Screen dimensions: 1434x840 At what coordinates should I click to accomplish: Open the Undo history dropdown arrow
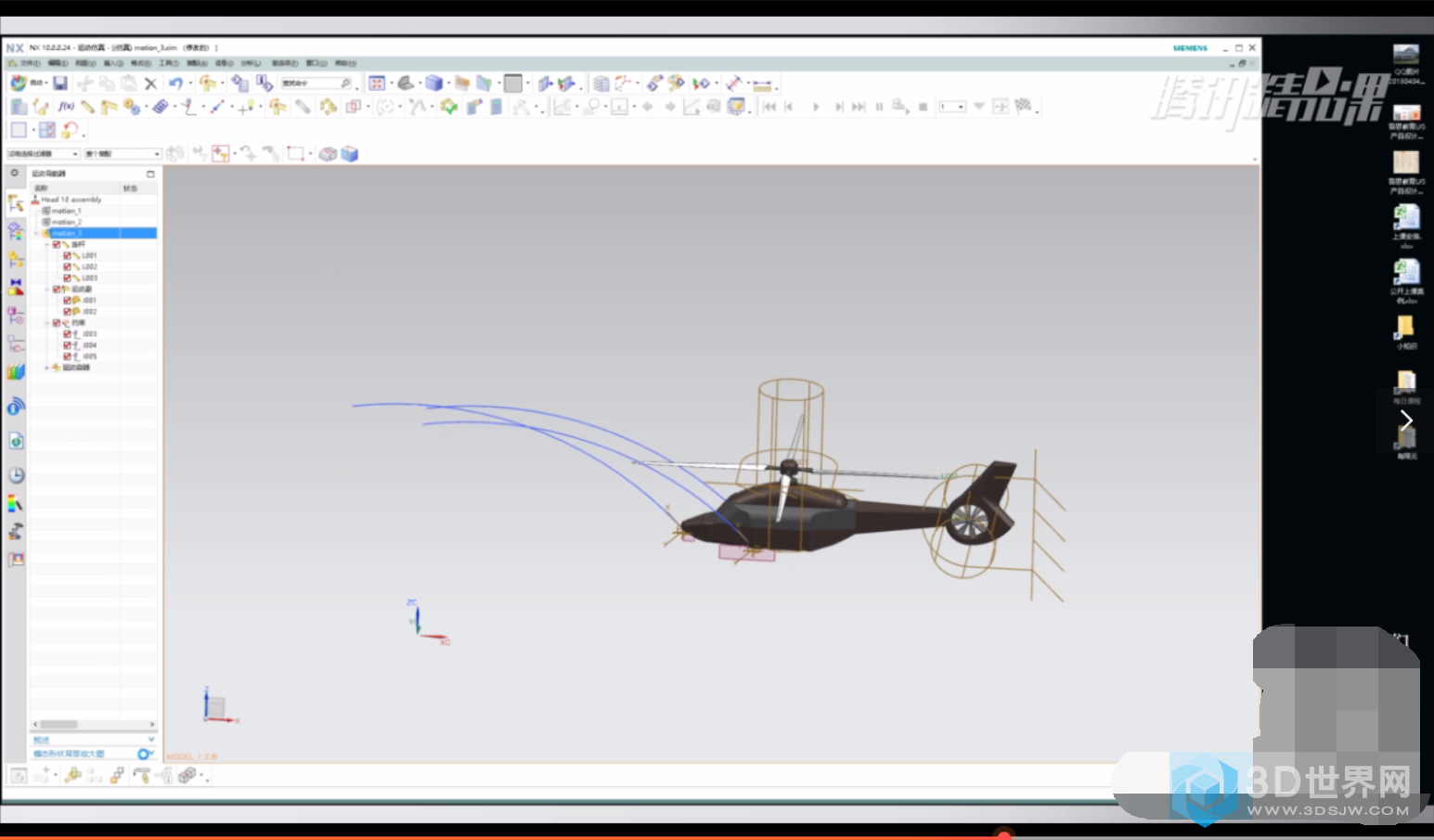click(190, 83)
